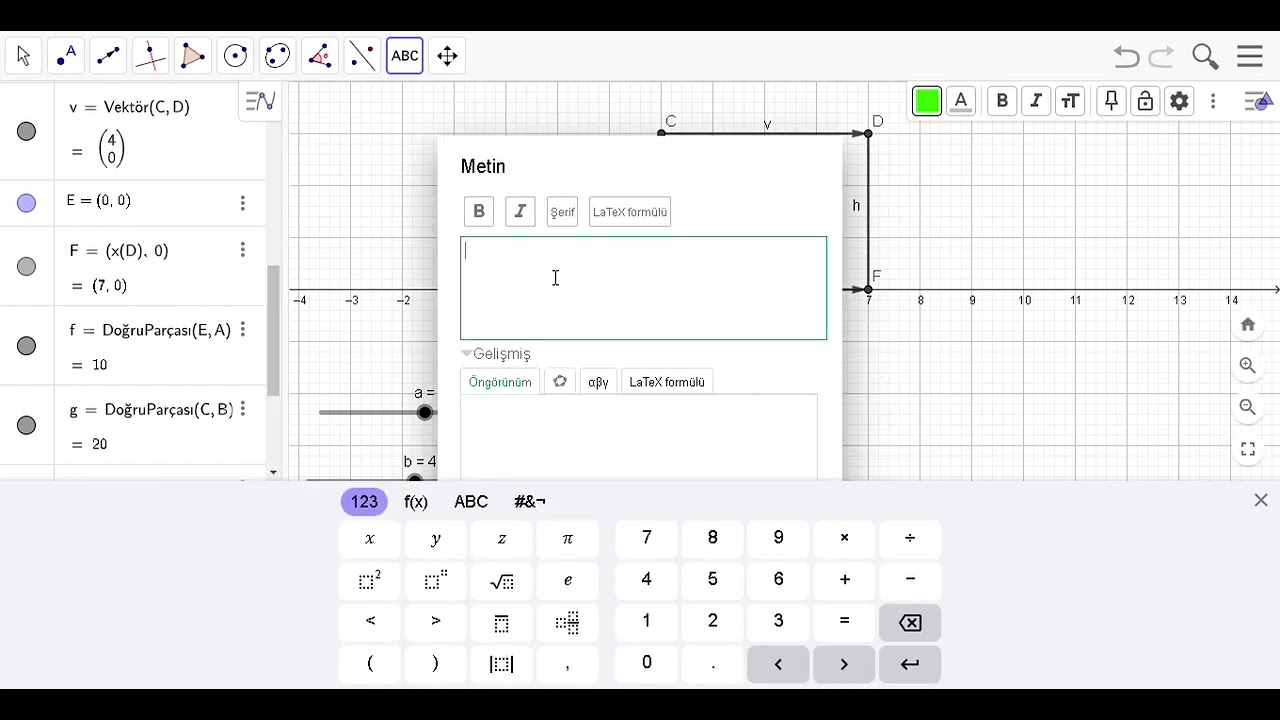Undo the last action
Screen dimensions: 1280x720
click(1126, 57)
